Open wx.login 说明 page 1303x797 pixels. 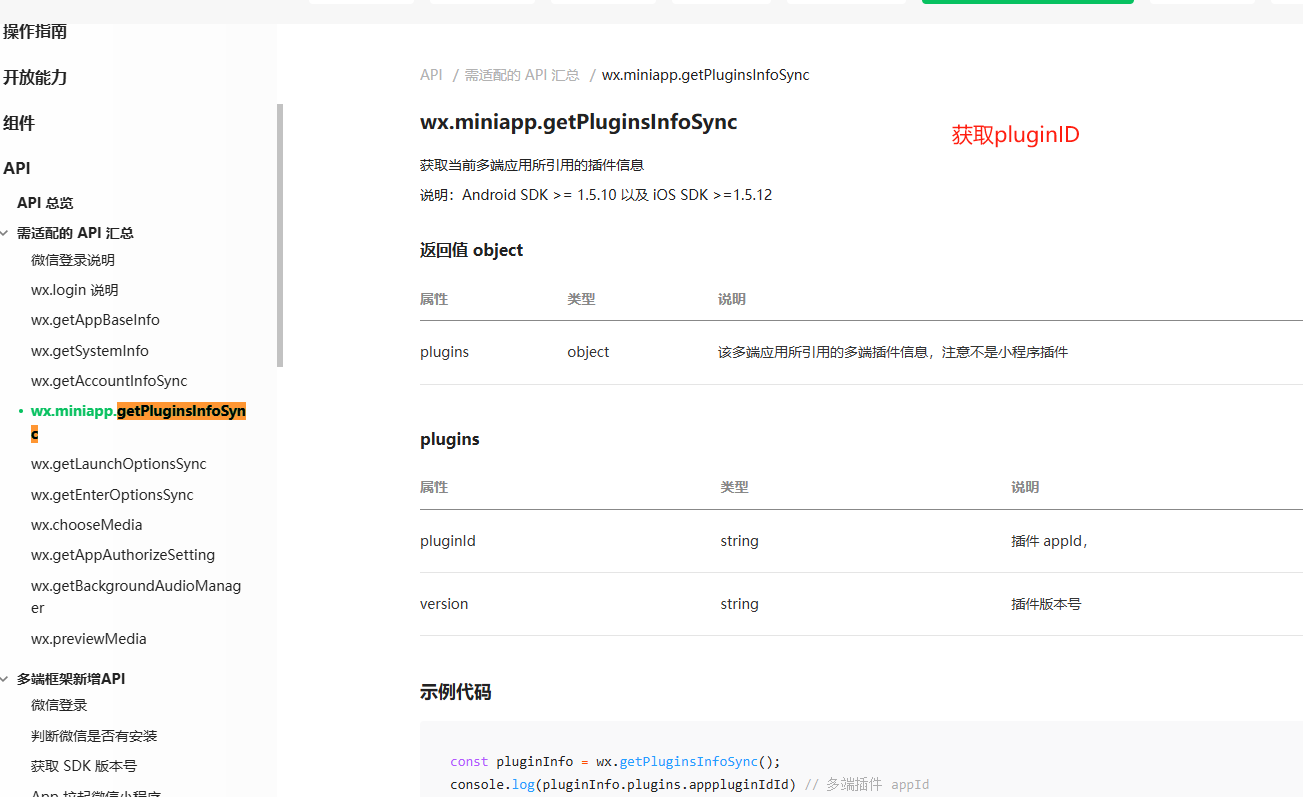pyautogui.click(x=75, y=290)
